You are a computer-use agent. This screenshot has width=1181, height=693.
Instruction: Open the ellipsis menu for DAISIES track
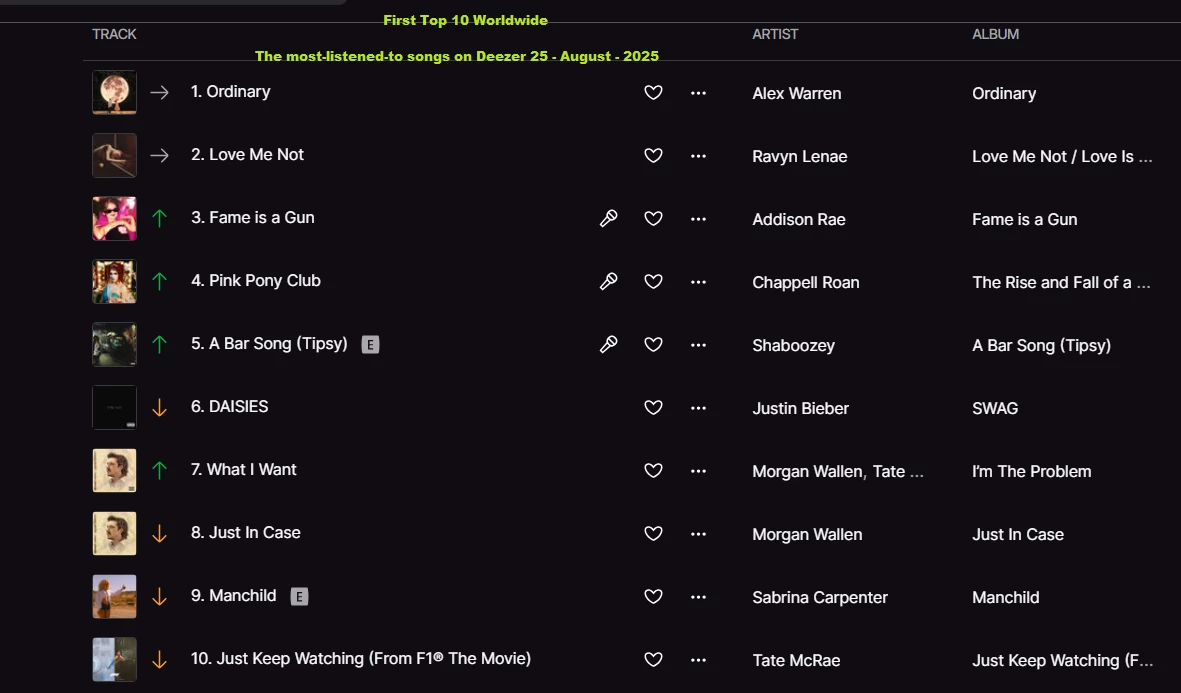pos(698,408)
